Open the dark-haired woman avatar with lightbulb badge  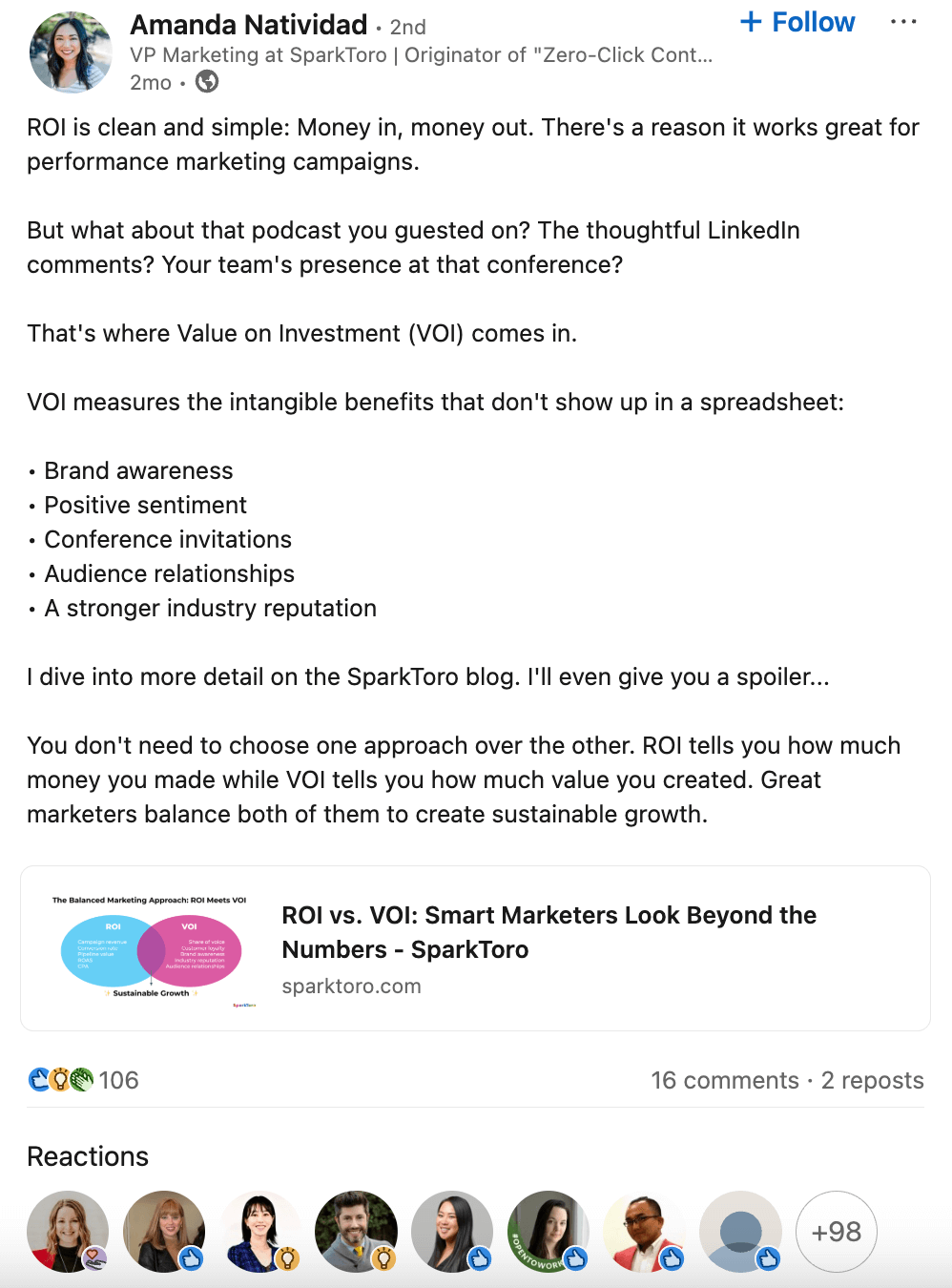pos(259,1232)
